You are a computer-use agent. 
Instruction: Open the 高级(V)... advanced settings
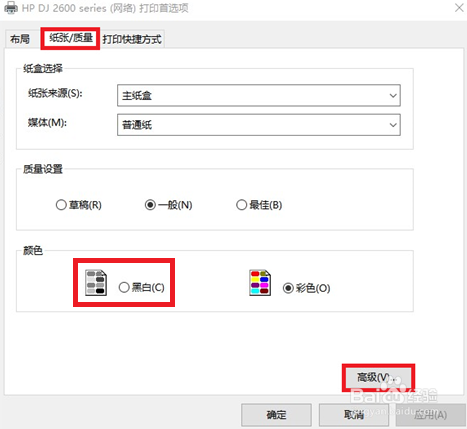[x=378, y=378]
